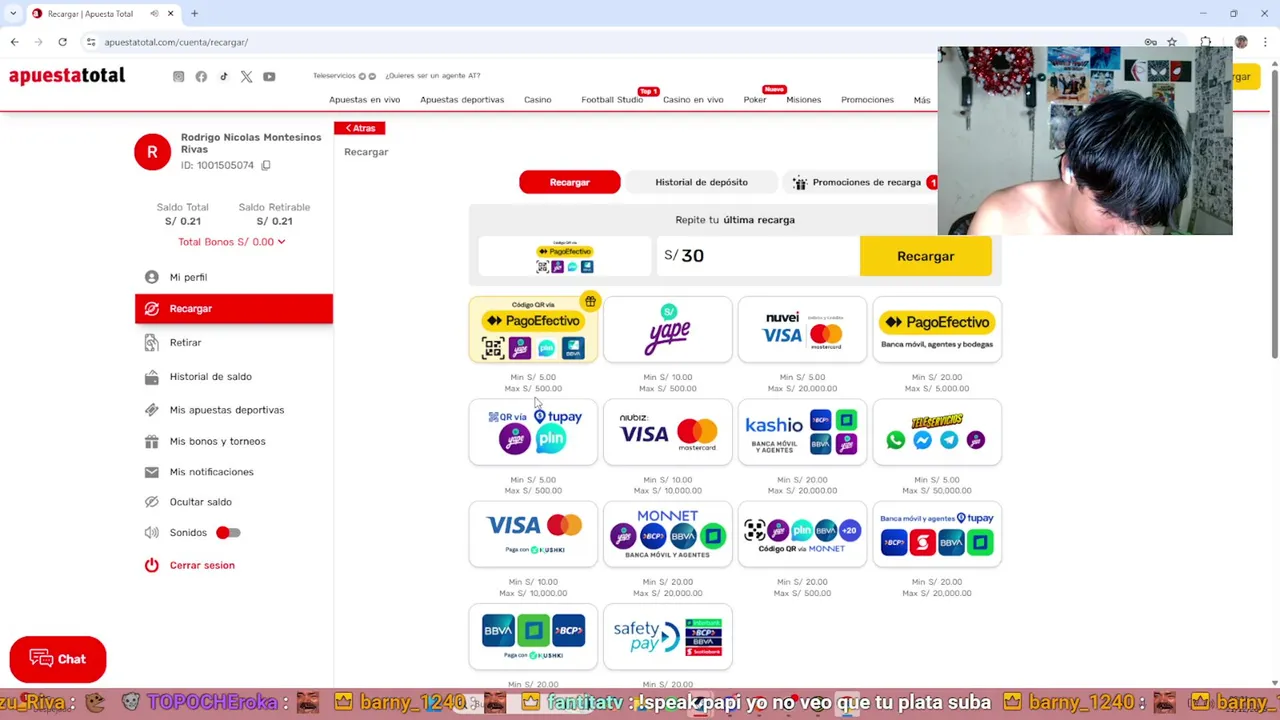This screenshot has width=1280, height=720.
Task: Choose BBVA BCP Kushki payment card
Action: (x=533, y=637)
